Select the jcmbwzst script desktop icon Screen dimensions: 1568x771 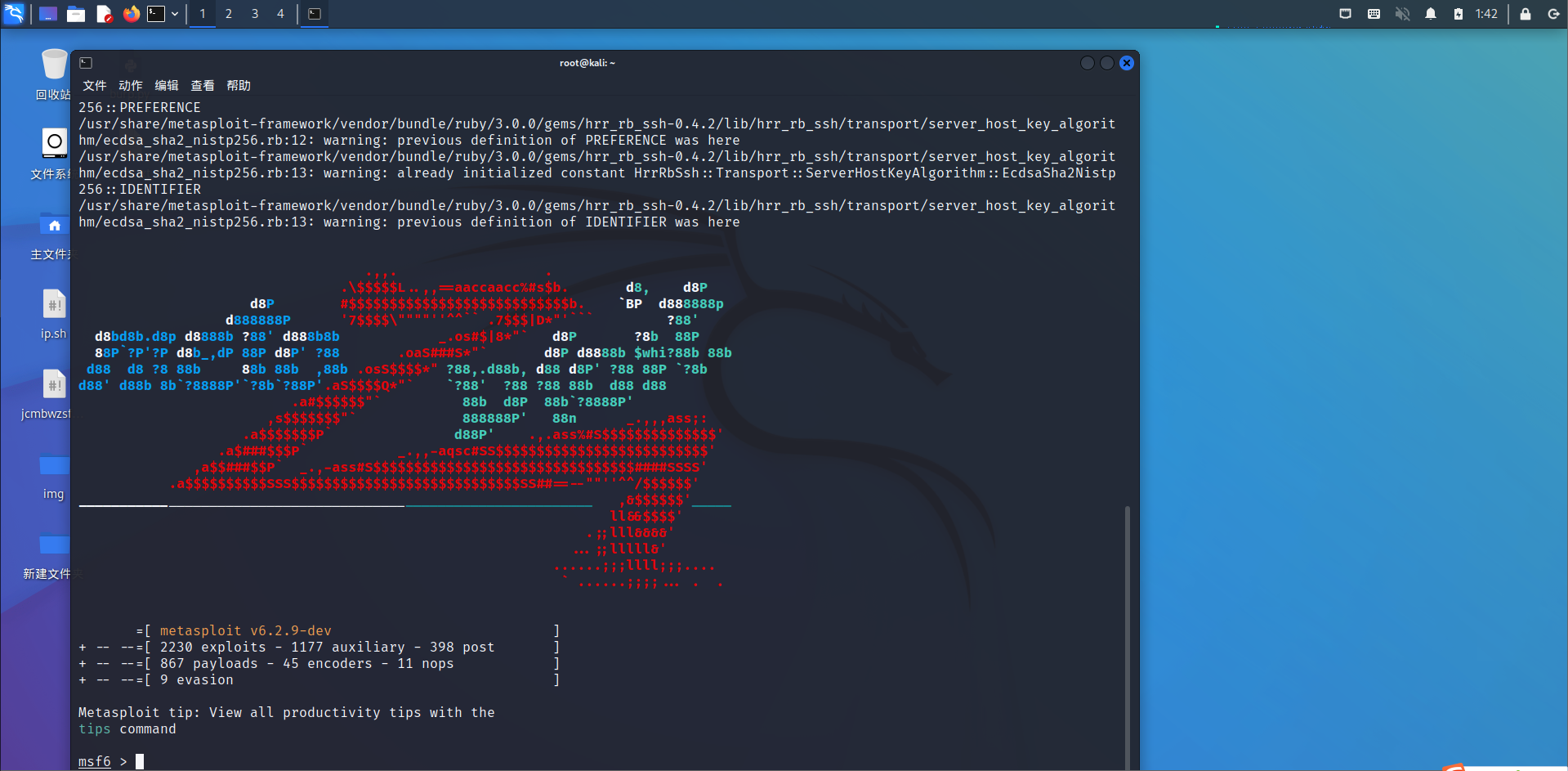tap(47, 394)
